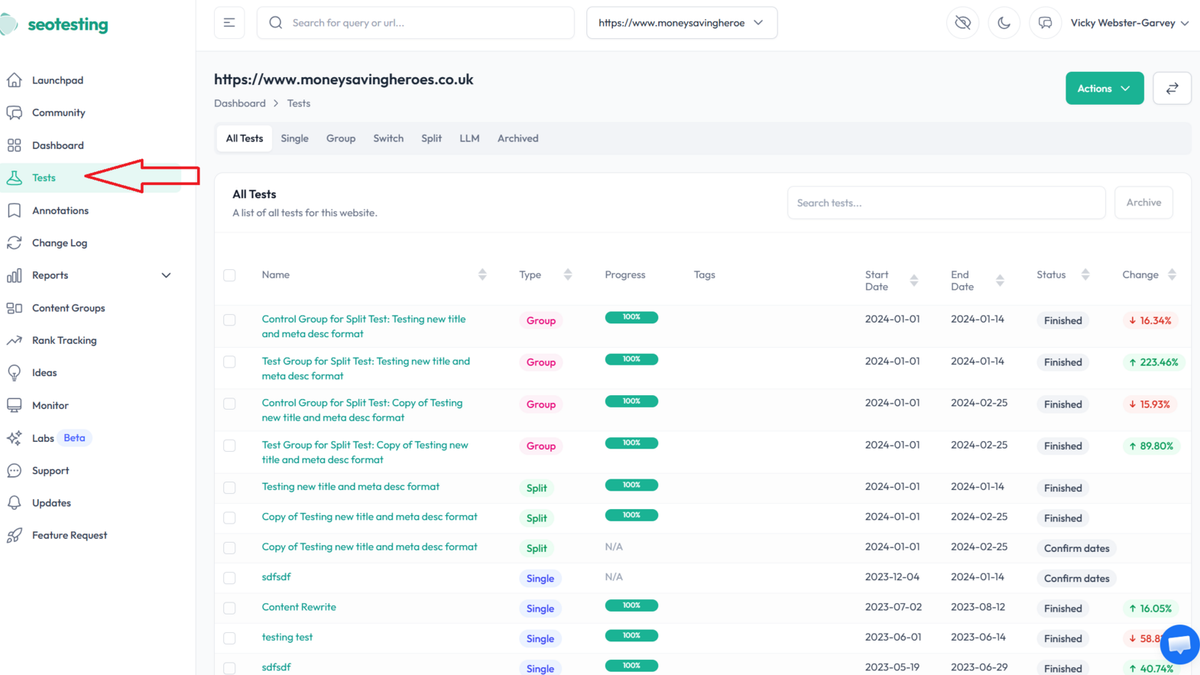
Task: Click the search magnifier icon
Action: [x=276, y=23]
